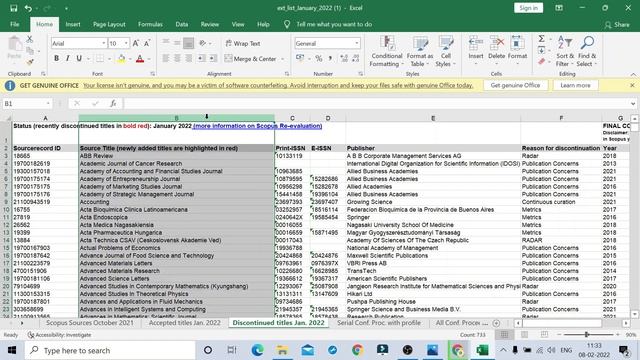Open Conditional Formatting
The width and height of the screenshot is (640, 360).
(x=386, y=51)
